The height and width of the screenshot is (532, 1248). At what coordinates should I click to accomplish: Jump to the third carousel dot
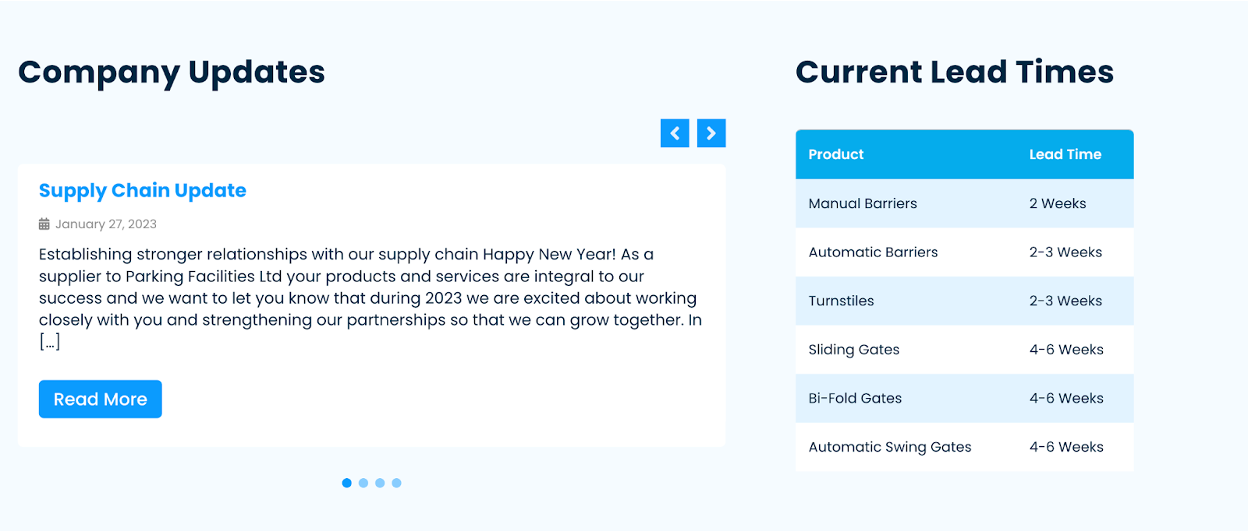click(x=380, y=483)
